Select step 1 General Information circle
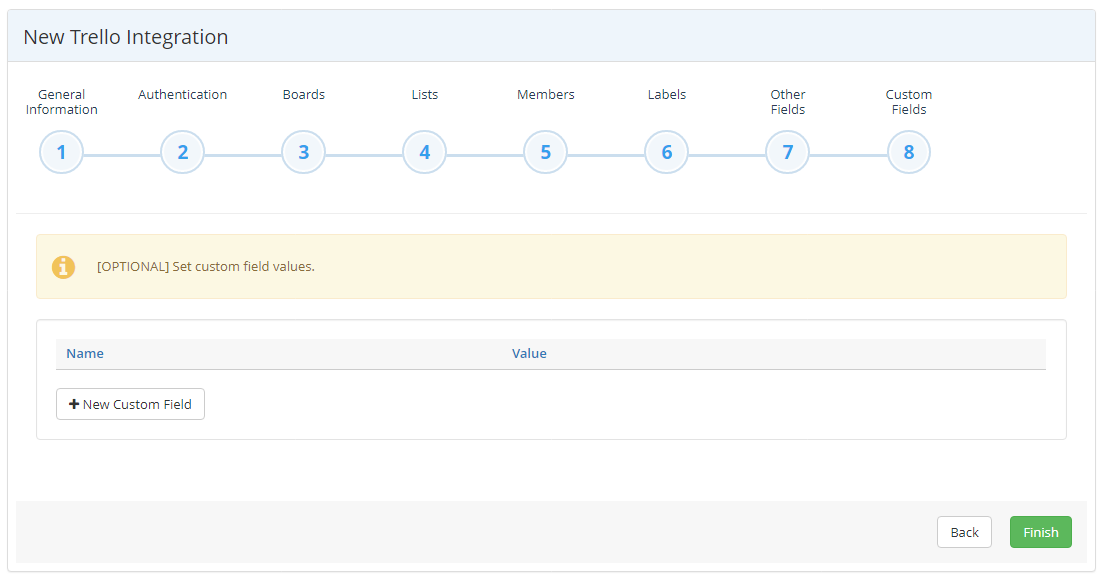Image resolution: width=1115 pixels, height=585 pixels. 61,152
